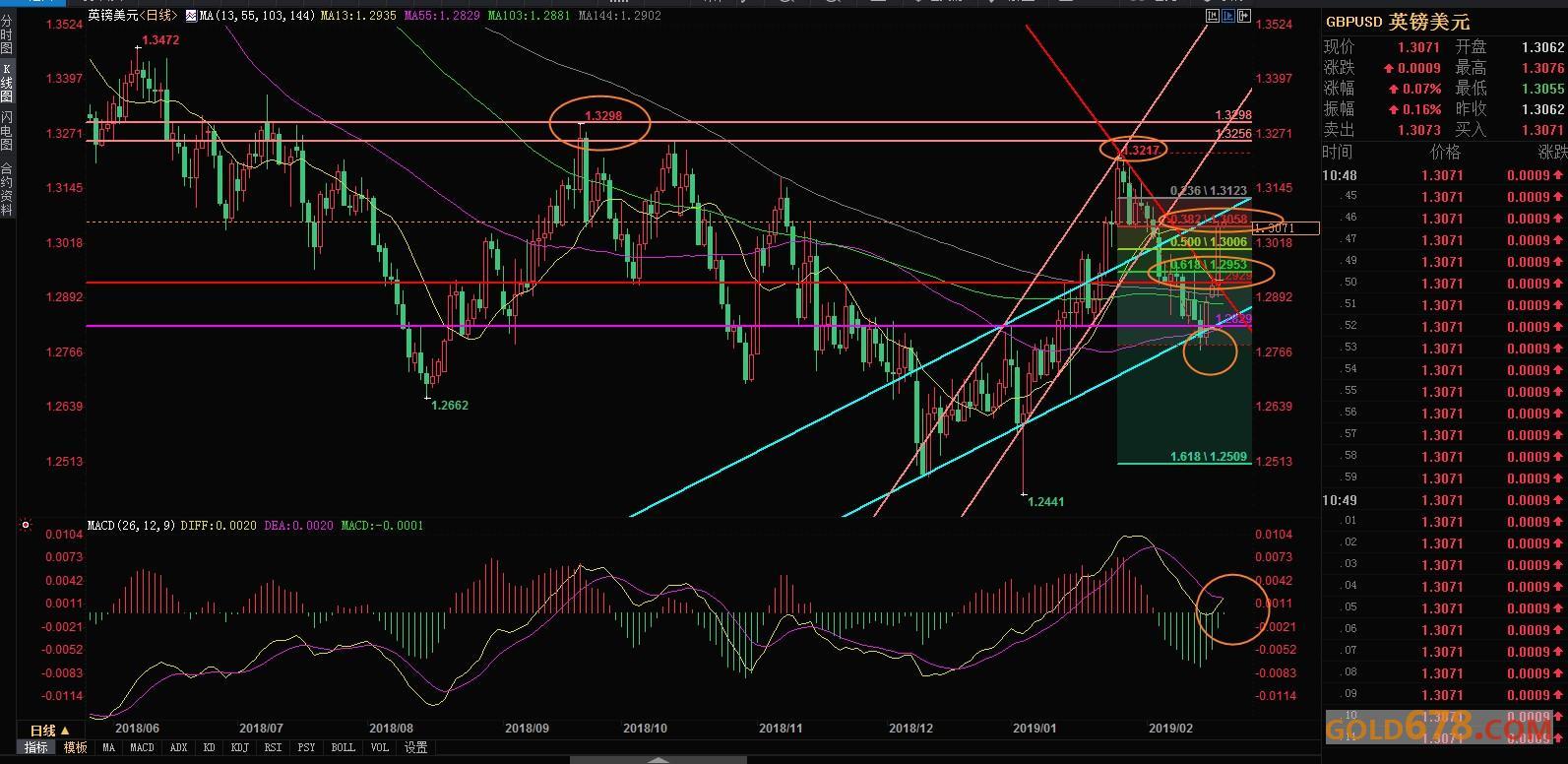Open the 日线 period dropdown

click(x=49, y=731)
